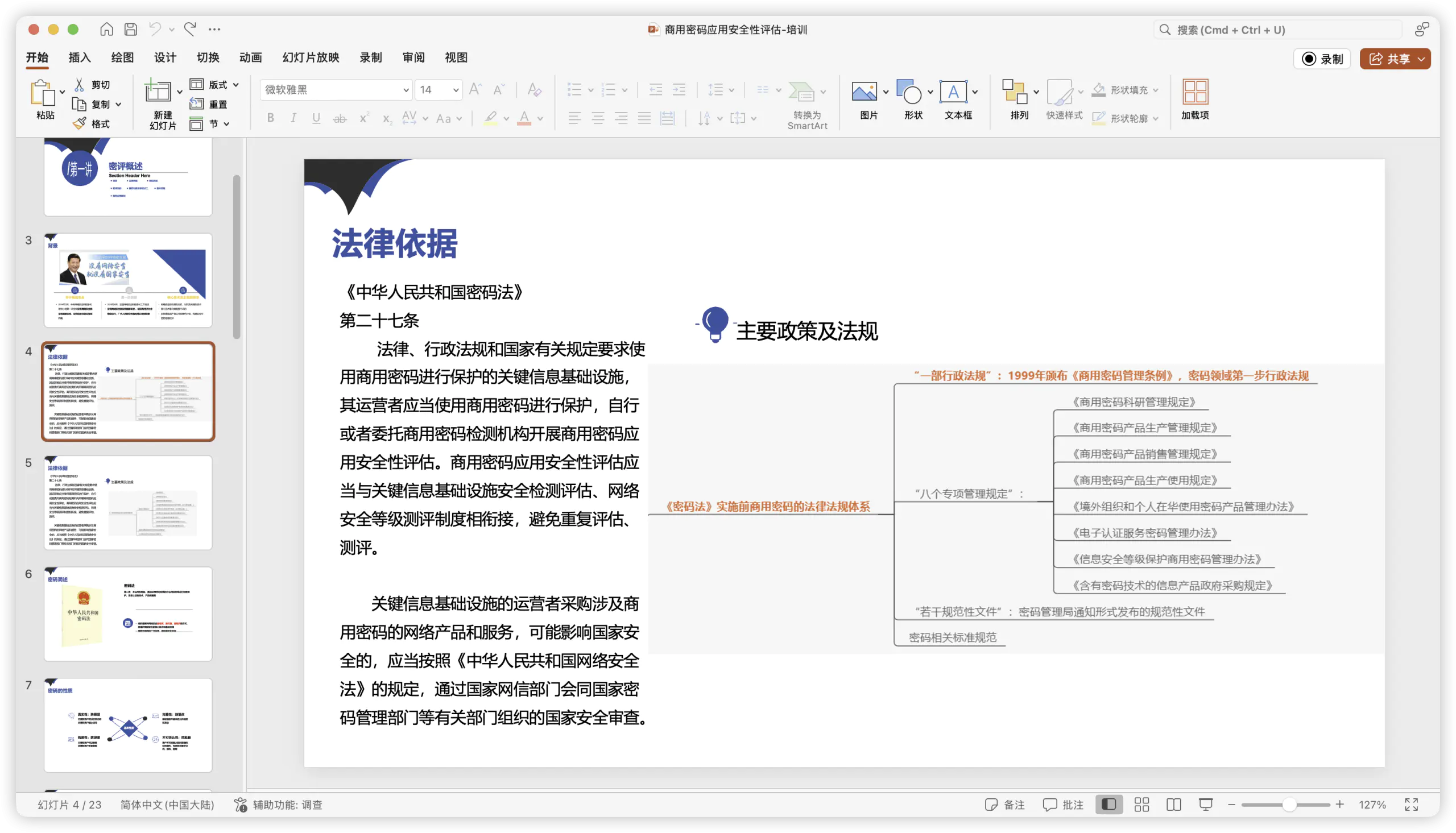Click the 录制 record button at top right
This screenshot has width=1456, height=833.
[1322, 59]
